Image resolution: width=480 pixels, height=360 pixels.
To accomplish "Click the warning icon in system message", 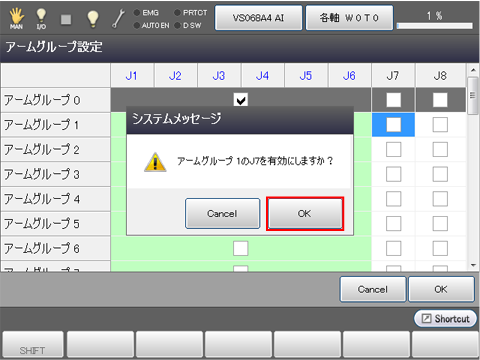I will coord(155,162).
